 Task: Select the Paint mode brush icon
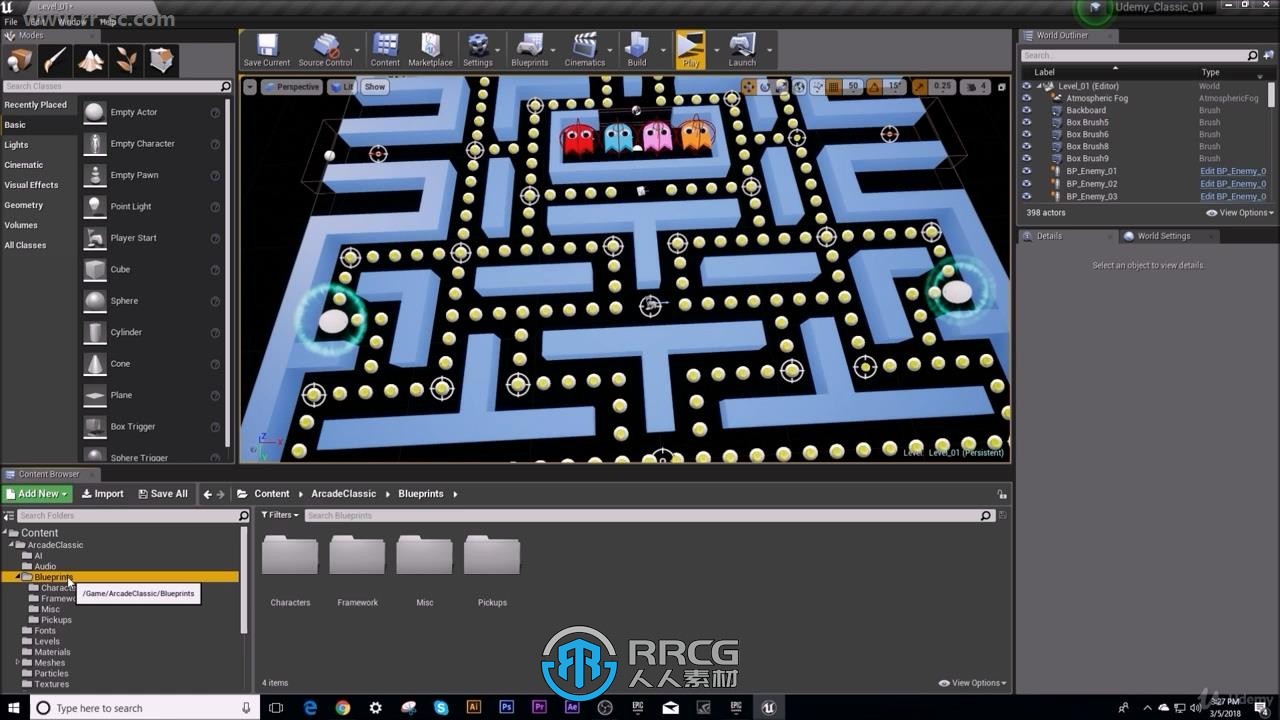(55, 61)
